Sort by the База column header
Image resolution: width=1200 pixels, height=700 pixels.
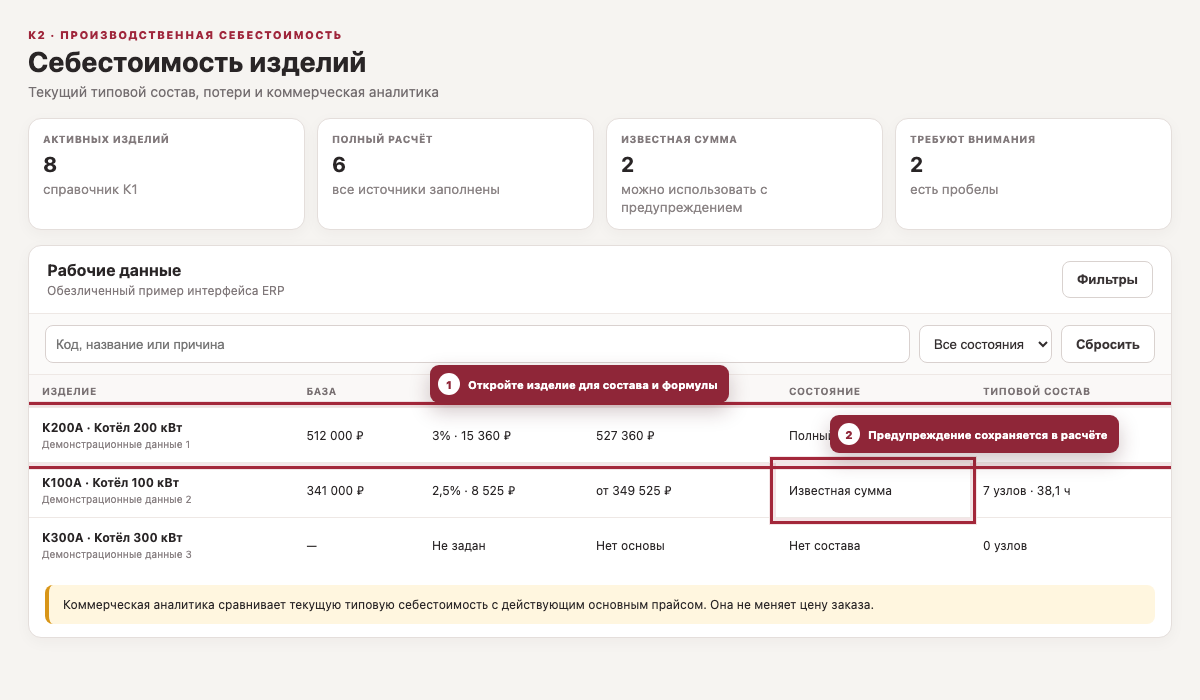point(321,391)
